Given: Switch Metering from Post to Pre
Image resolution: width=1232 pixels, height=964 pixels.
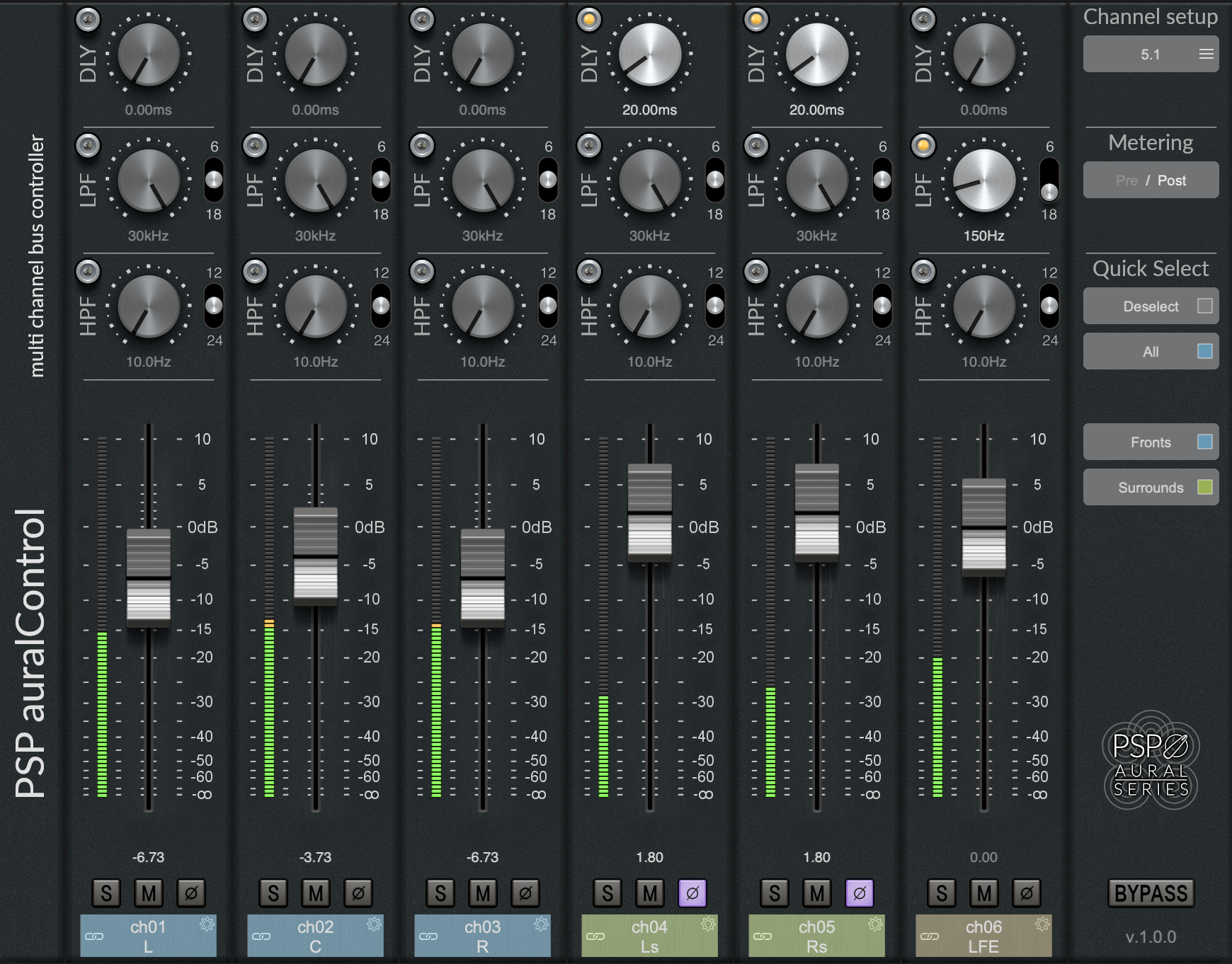Looking at the screenshot, I should click(1126, 180).
